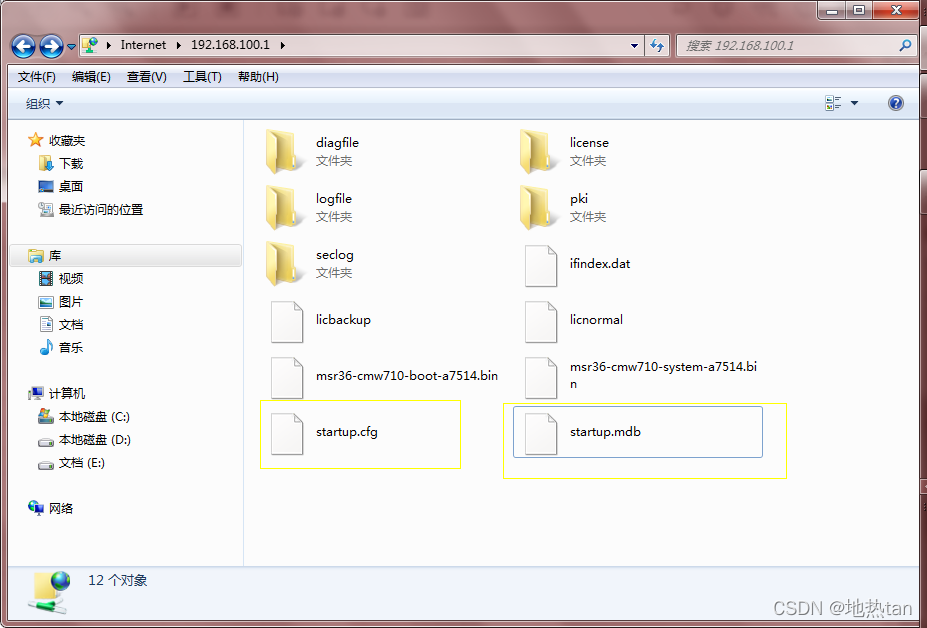Open the address bar history dropdown
Viewport: 927px width, 628px height.
634,46
